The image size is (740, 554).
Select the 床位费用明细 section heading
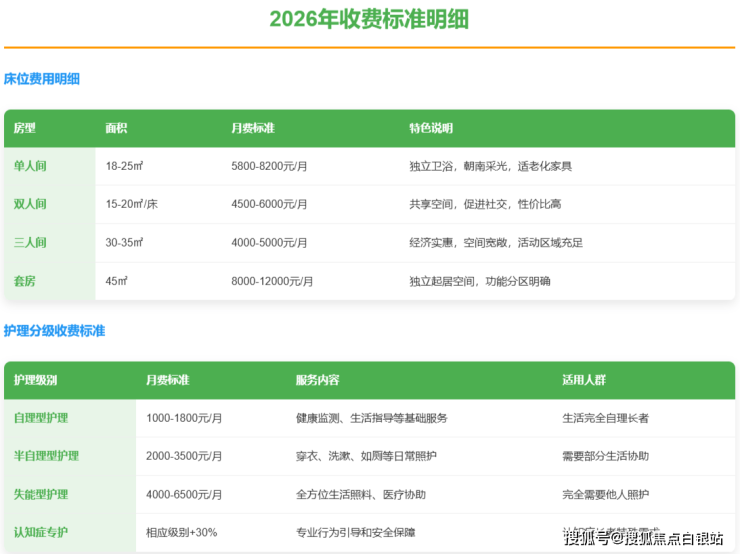tap(42, 79)
